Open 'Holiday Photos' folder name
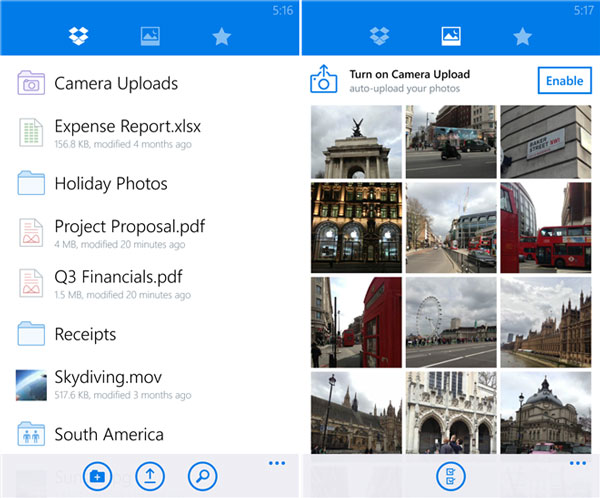 pos(111,183)
